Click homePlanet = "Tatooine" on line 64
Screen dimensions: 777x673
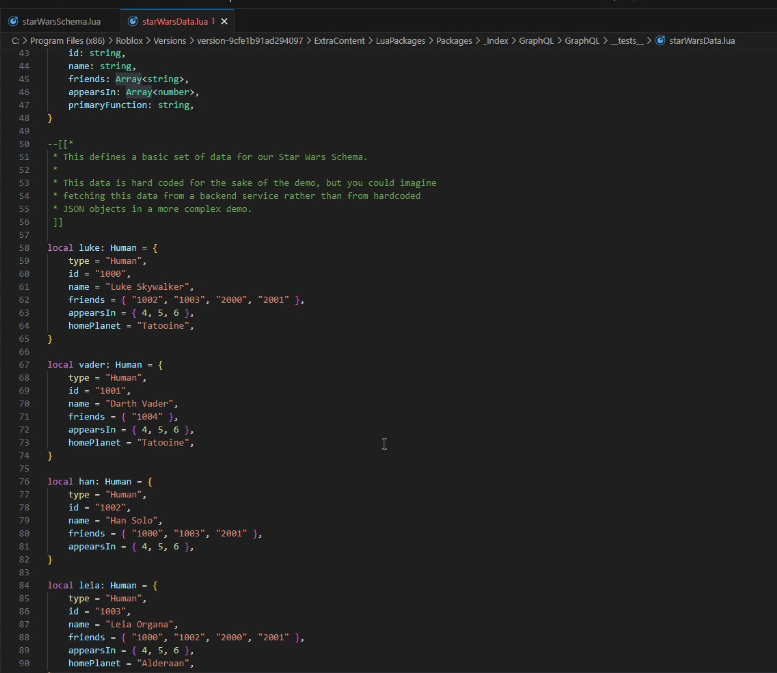pos(131,326)
